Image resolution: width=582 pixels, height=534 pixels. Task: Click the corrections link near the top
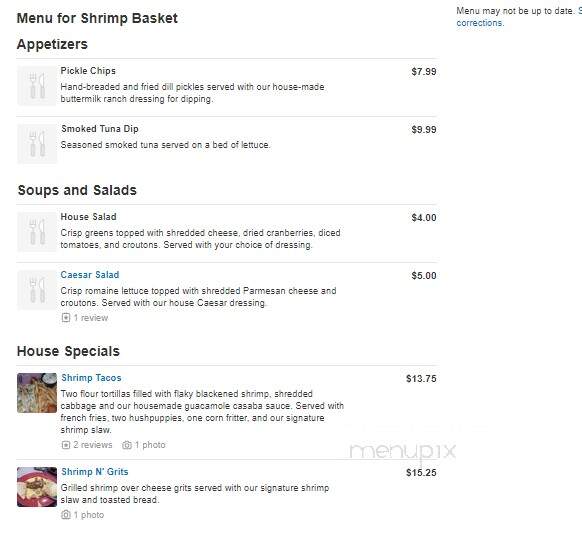480,23
